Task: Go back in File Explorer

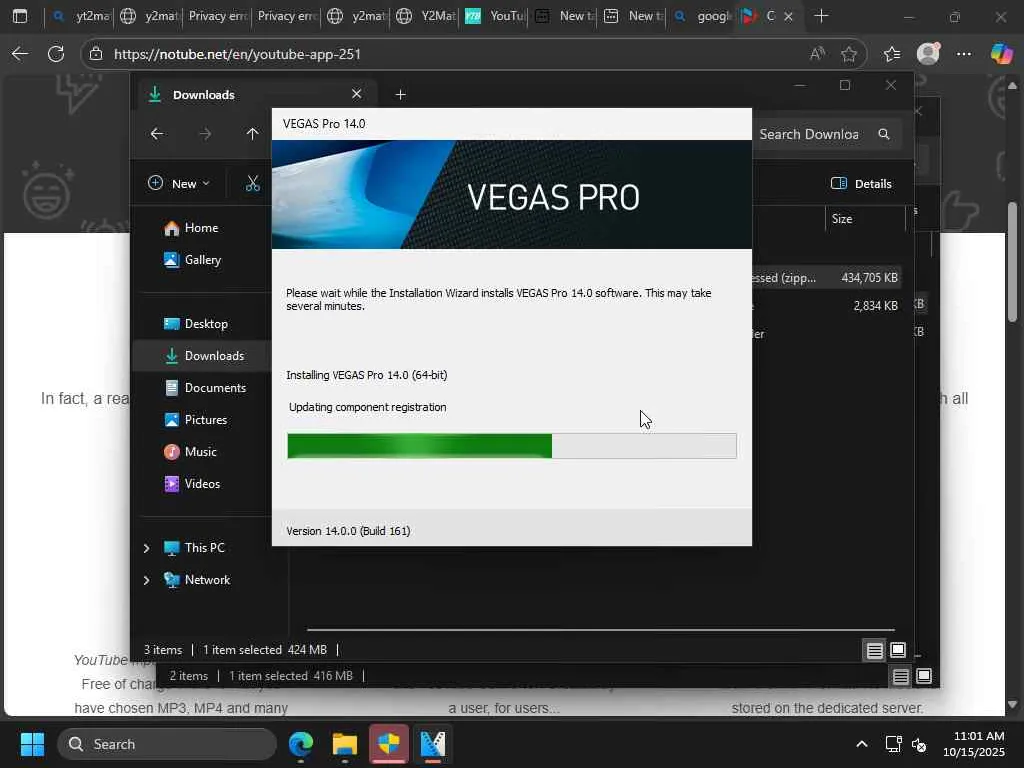Action: coord(157,134)
